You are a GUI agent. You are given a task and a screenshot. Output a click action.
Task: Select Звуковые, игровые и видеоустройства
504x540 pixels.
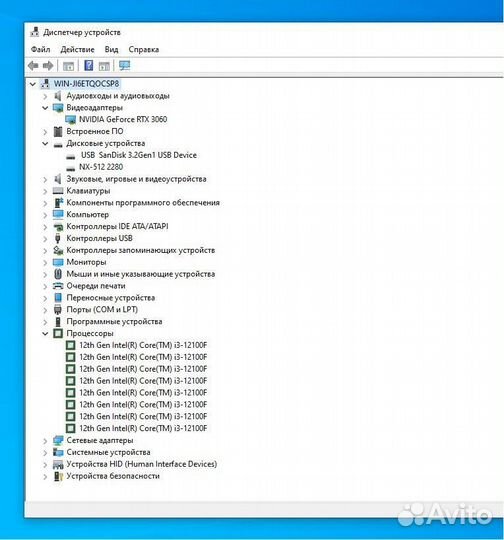coord(136,179)
